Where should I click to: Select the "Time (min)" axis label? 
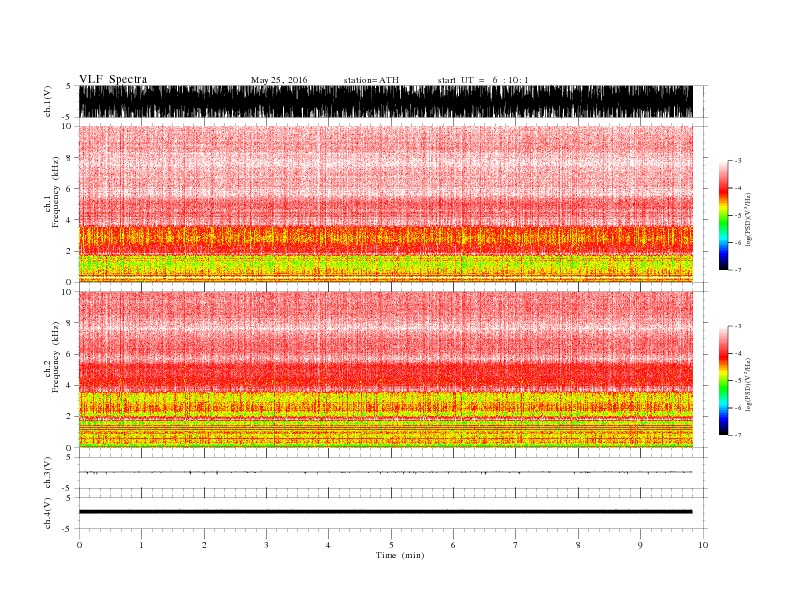tap(400, 555)
